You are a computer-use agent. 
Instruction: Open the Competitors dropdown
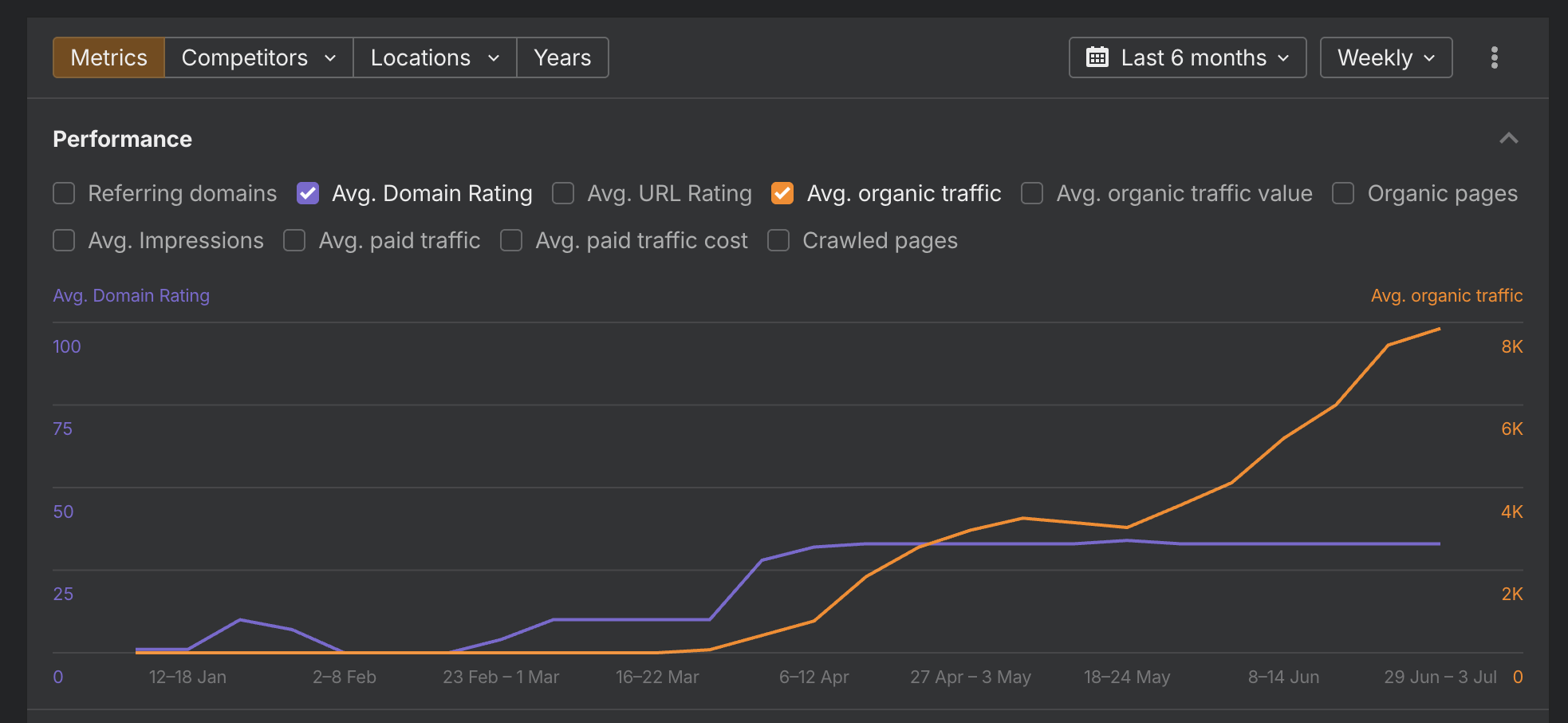258,57
